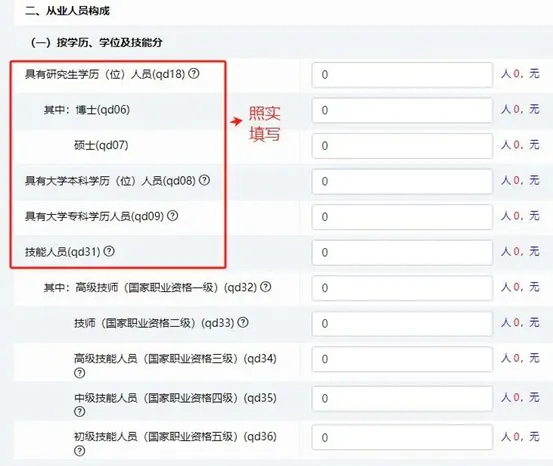The image size is (553, 466).
Task: Focus the qd18 postgraduate count input field
Action: [402, 75]
